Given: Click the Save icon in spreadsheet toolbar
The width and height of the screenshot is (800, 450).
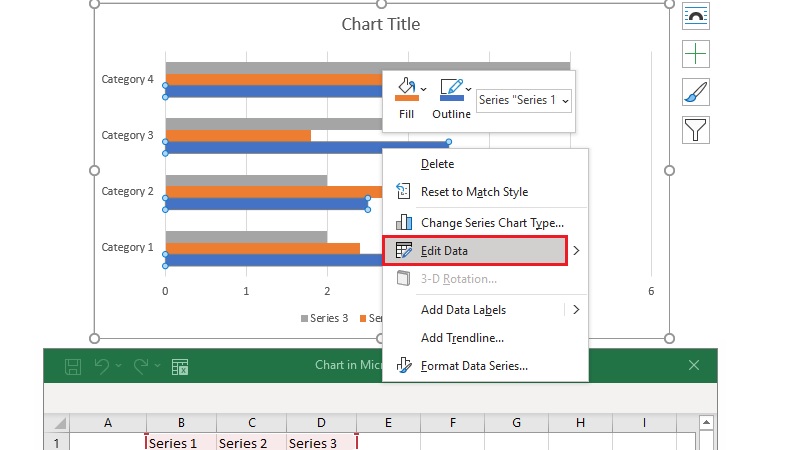Looking at the screenshot, I should 73,366.
